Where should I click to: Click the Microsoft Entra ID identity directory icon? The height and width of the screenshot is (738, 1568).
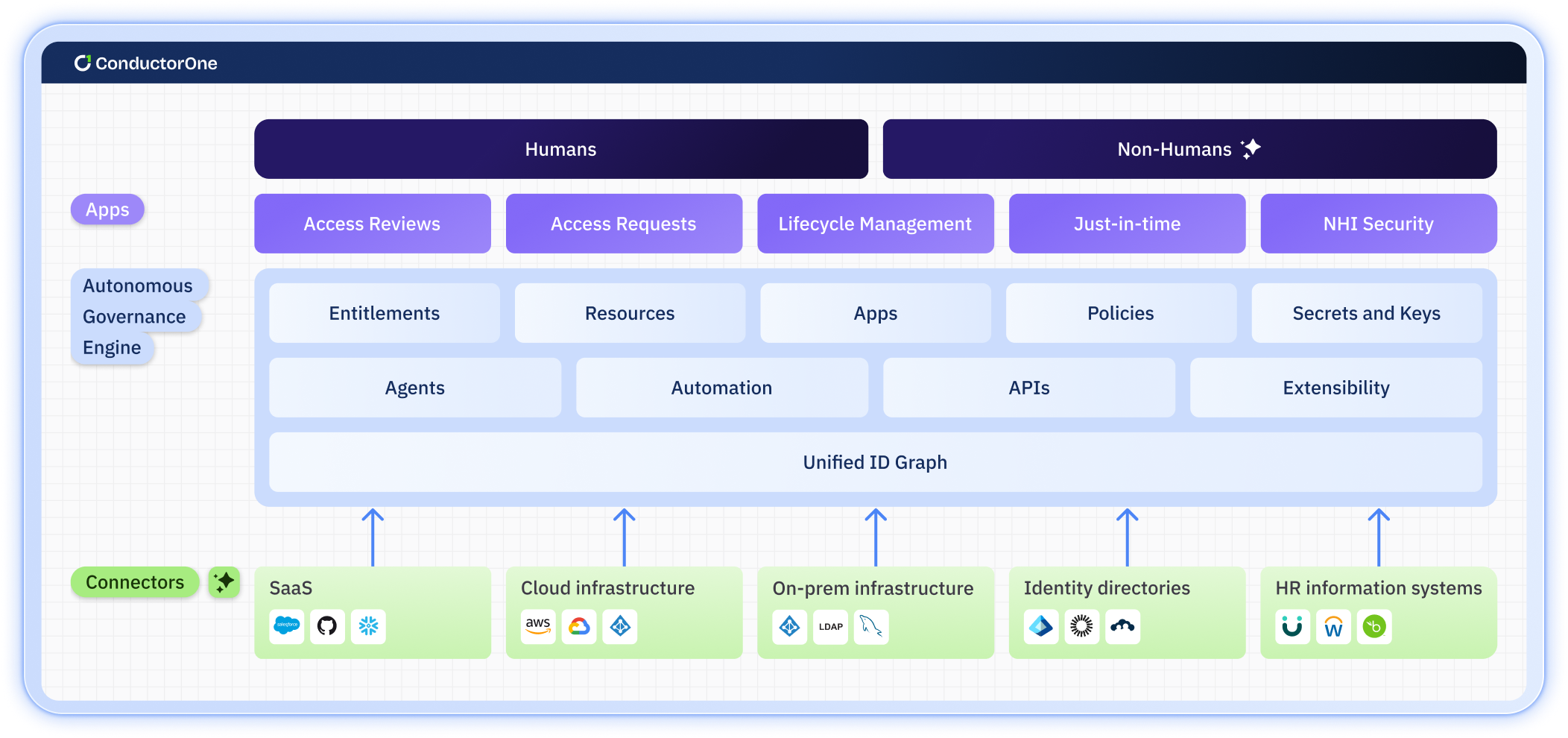[x=1041, y=627]
